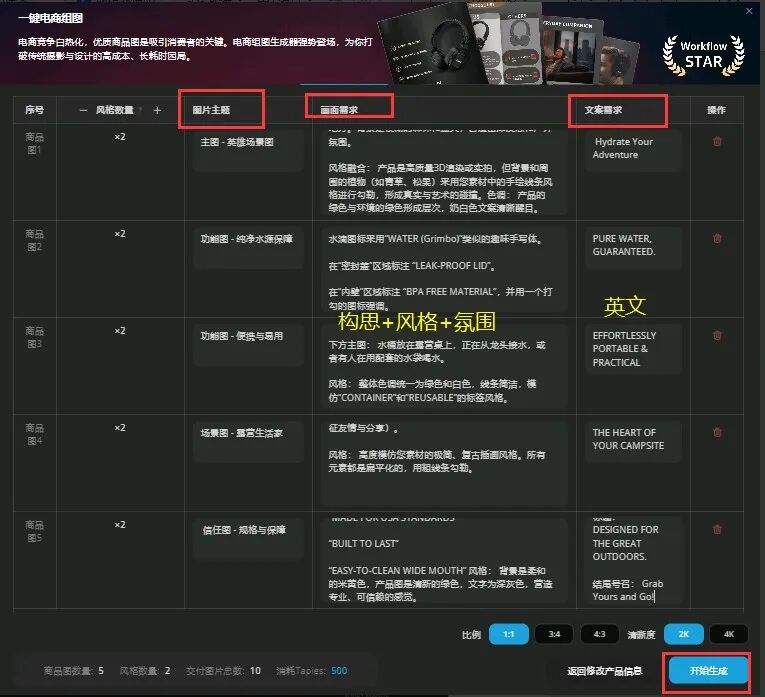Select the 4:3 aspect ratio
This screenshot has width=765, height=697.
tap(599, 634)
